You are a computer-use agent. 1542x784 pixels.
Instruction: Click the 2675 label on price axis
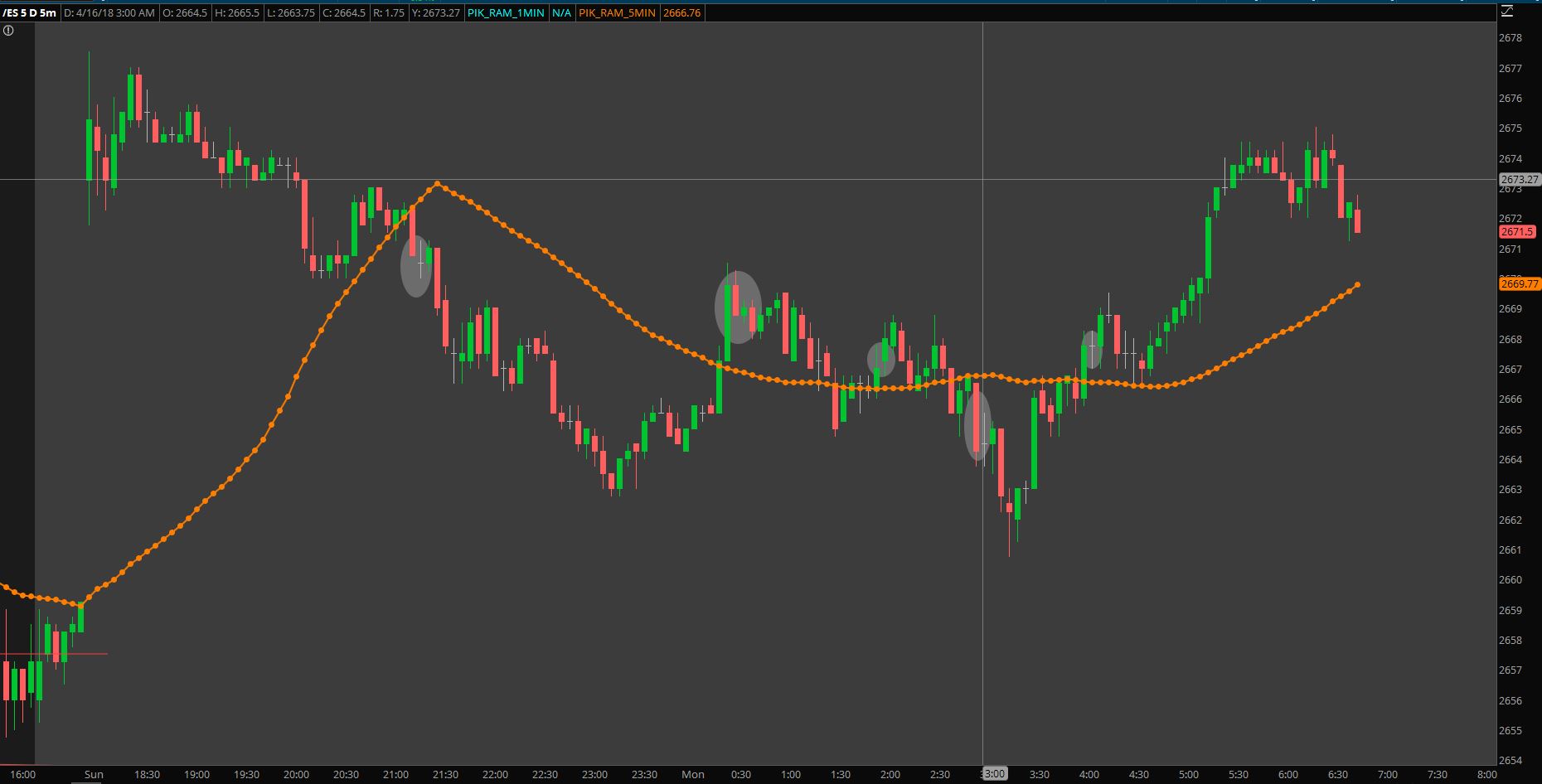click(1510, 128)
